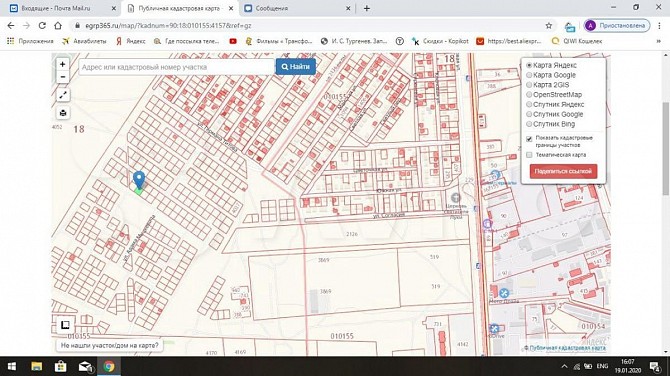The height and width of the screenshot is (376, 670).
Task: Open a new browser tab
Action: [x=367, y=8]
